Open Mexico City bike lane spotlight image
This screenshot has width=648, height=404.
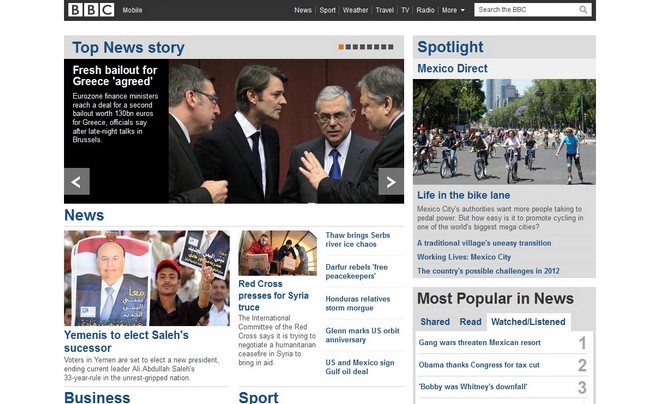click(504, 132)
